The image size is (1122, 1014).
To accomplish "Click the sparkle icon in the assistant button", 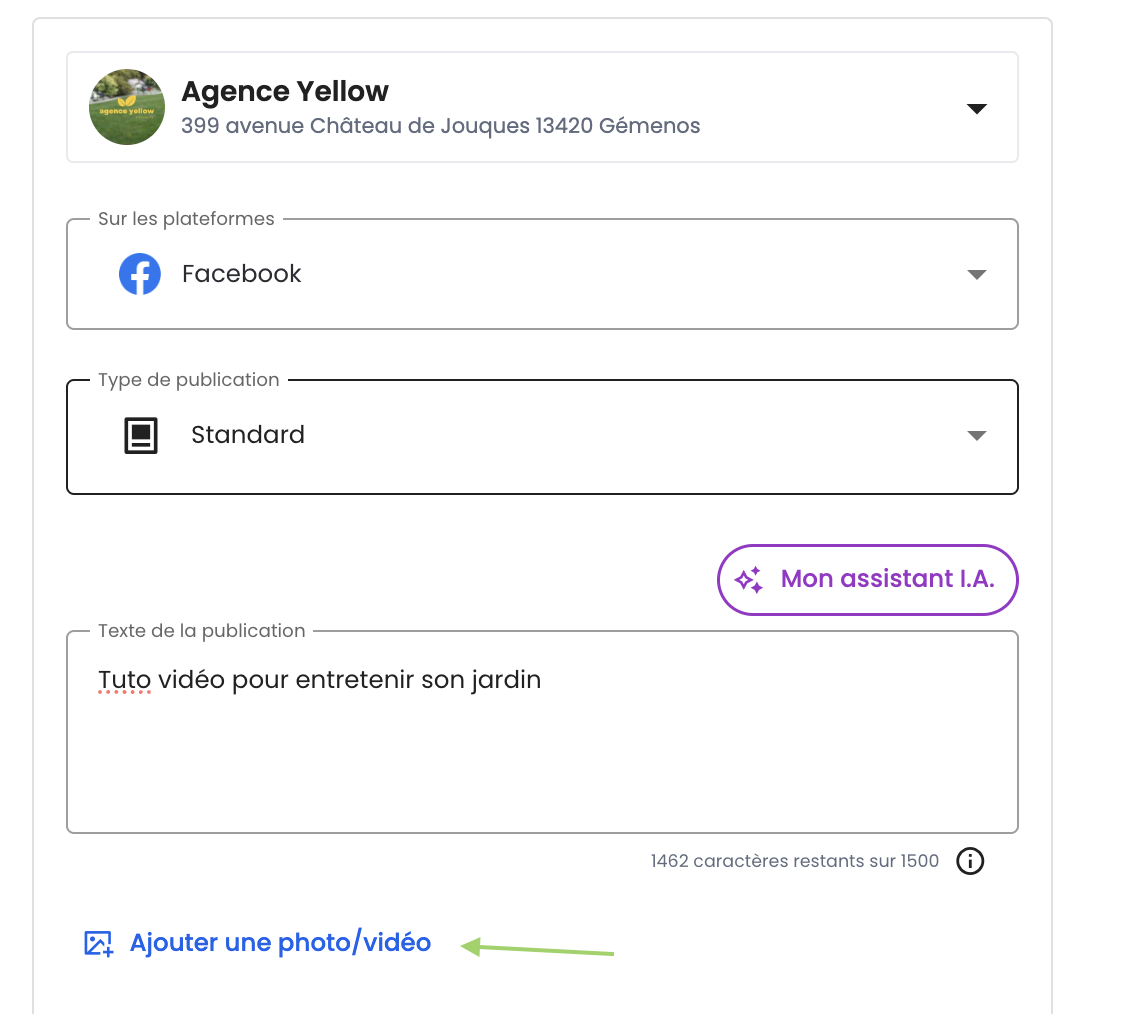I will 749,580.
